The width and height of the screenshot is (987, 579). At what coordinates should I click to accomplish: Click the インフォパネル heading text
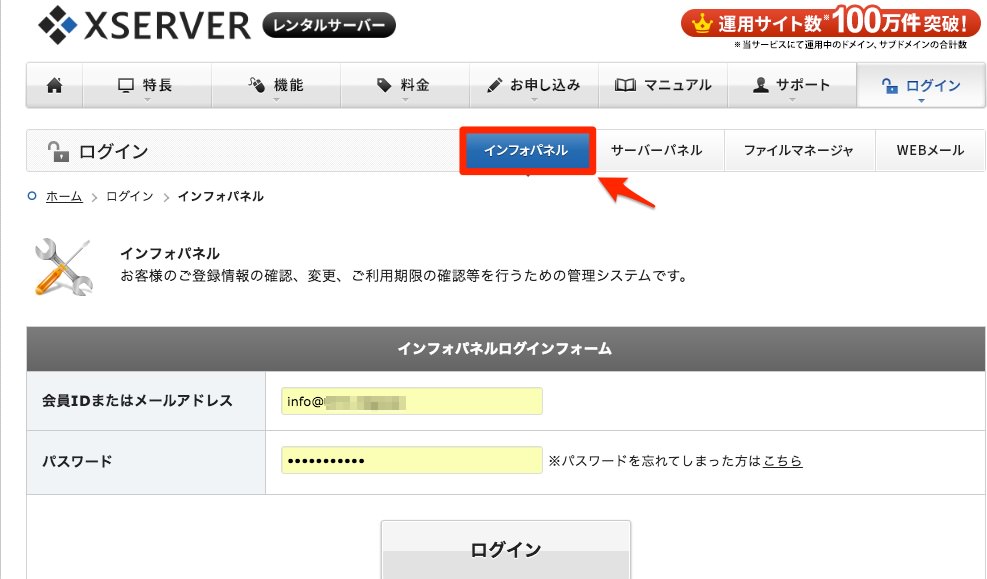tap(170, 254)
